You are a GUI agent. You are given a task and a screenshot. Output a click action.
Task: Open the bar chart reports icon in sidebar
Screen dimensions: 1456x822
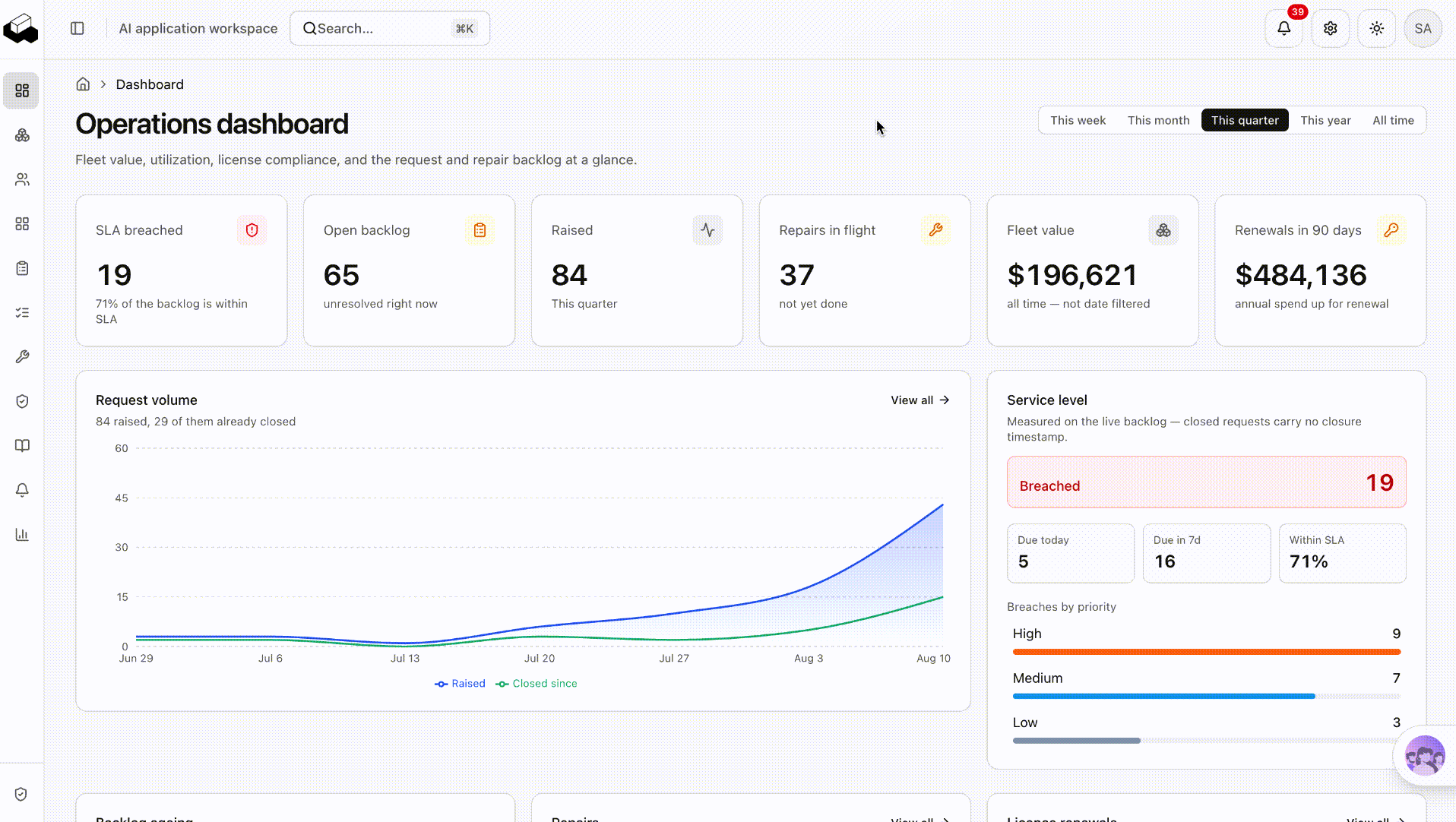pos(22,534)
